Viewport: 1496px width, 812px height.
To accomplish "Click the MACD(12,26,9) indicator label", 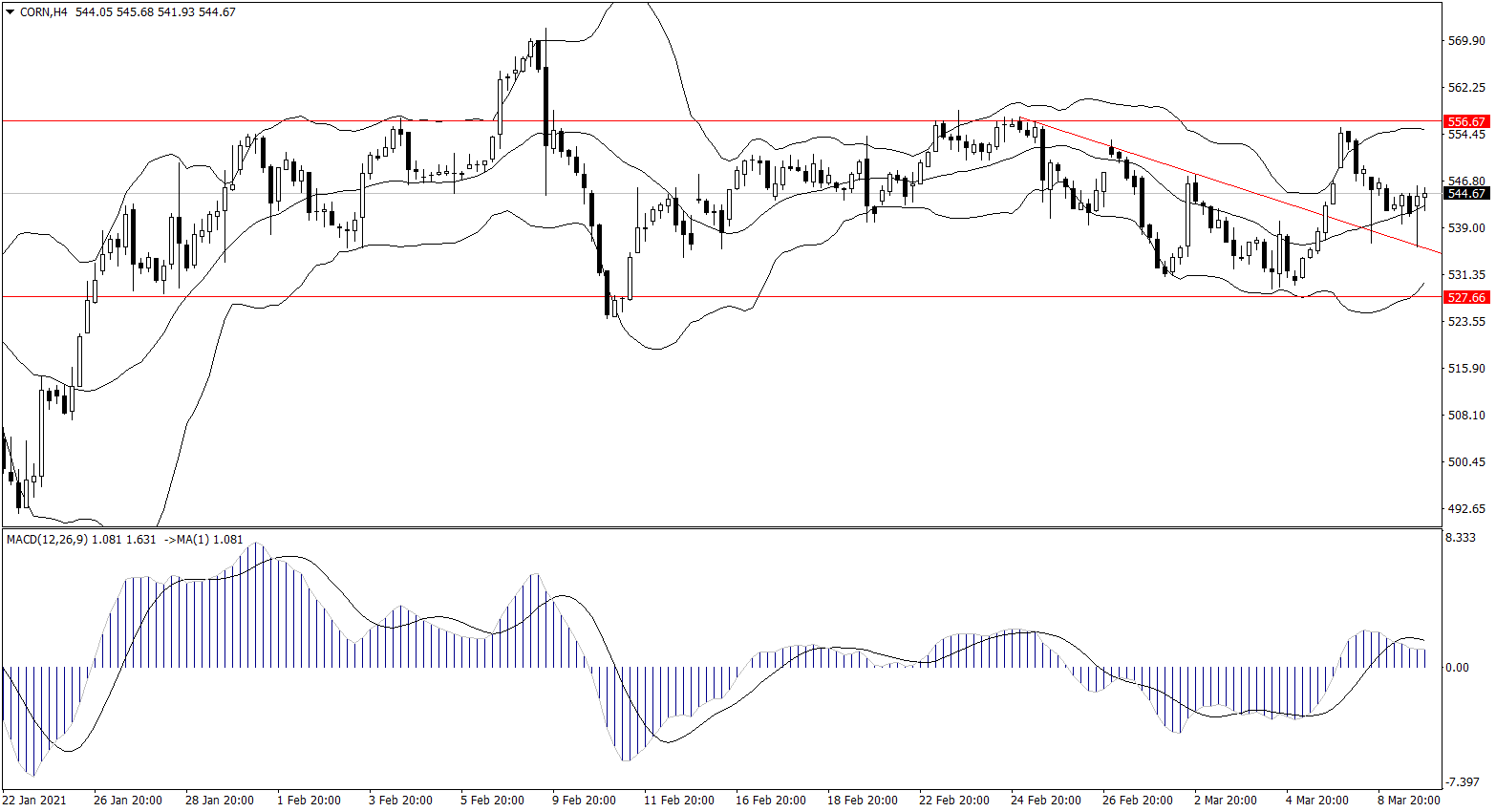I will (47, 540).
